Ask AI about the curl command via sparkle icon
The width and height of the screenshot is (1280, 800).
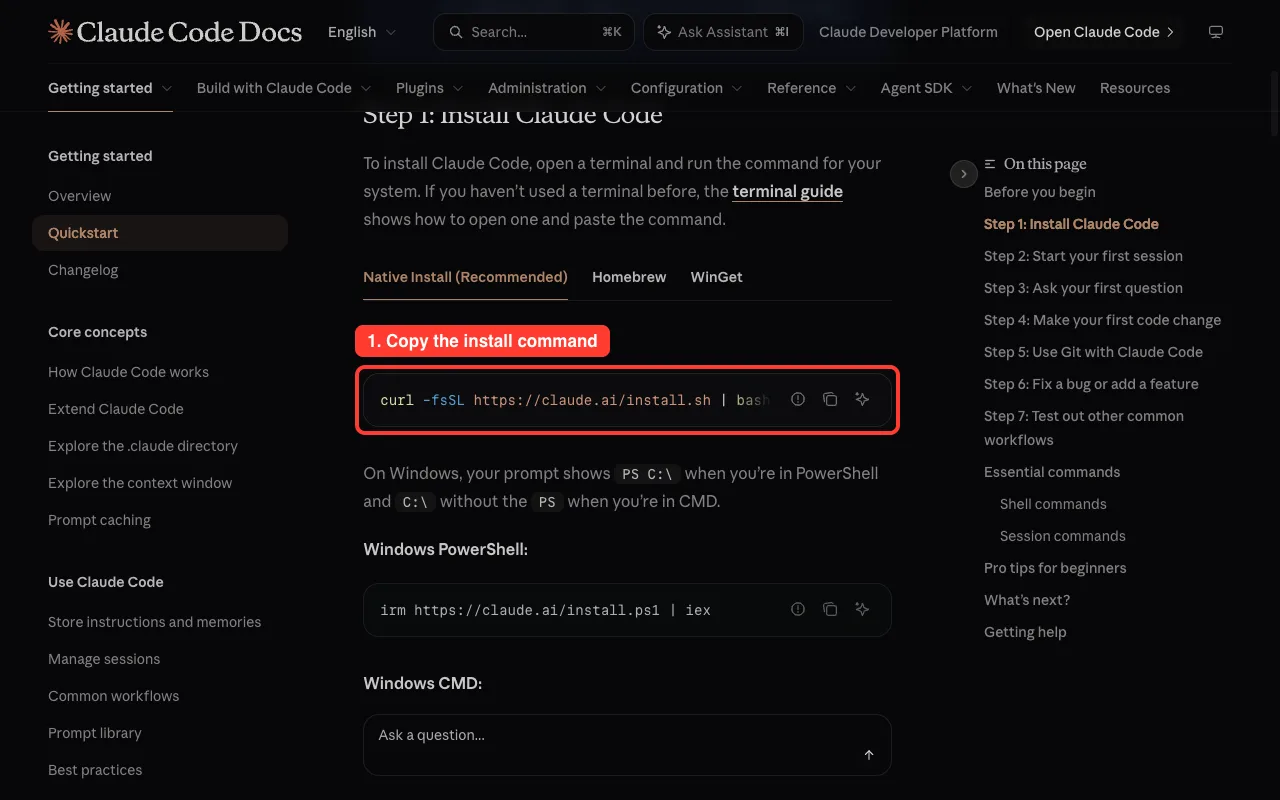pyautogui.click(x=862, y=399)
